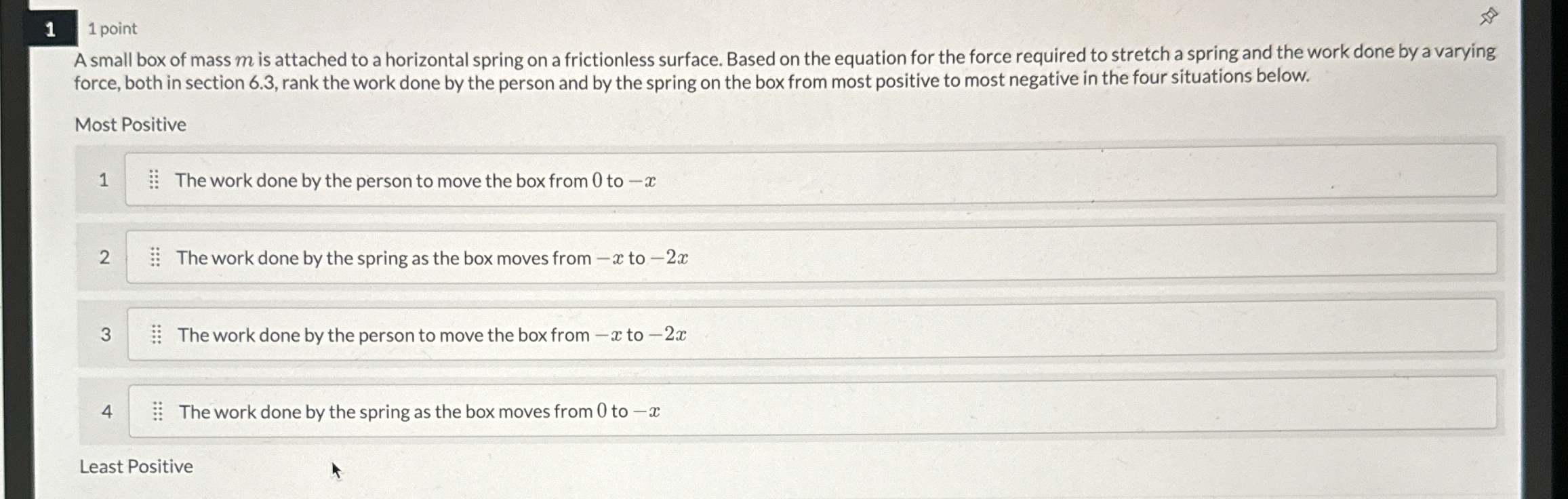Image resolution: width=1568 pixels, height=499 pixels.
Task: Click the grip dots beside the spring work answer
Action: 155,256
